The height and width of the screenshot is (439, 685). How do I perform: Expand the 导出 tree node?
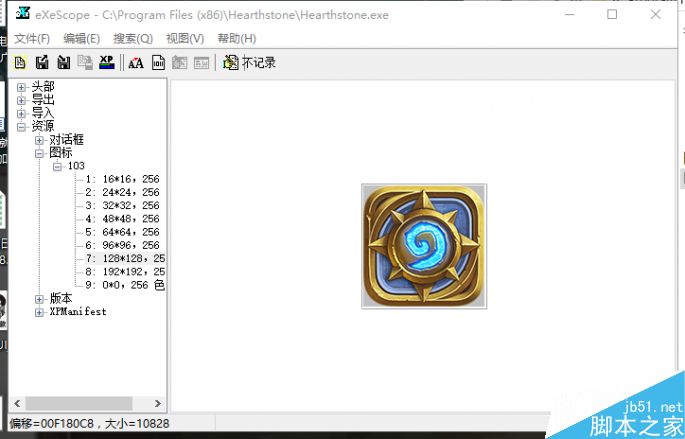(22, 101)
